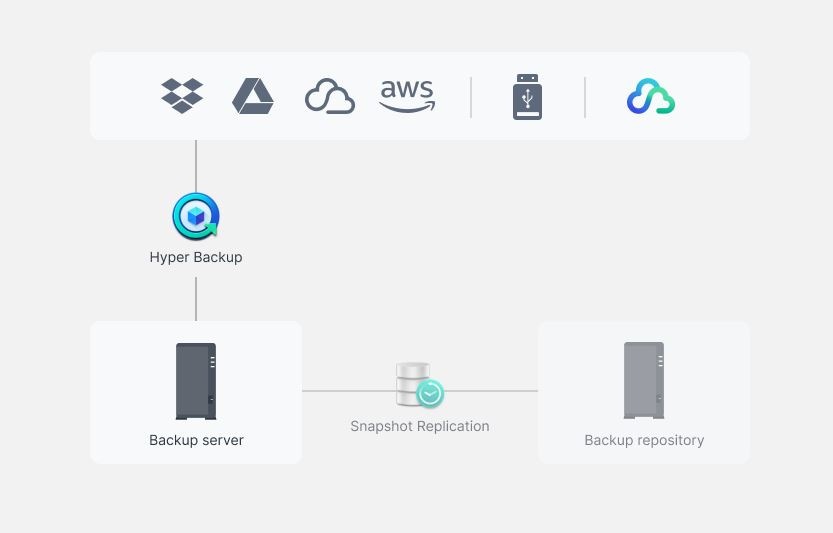The height and width of the screenshot is (533, 833).
Task: Open the Hyper Backup app icon
Action: click(196, 216)
